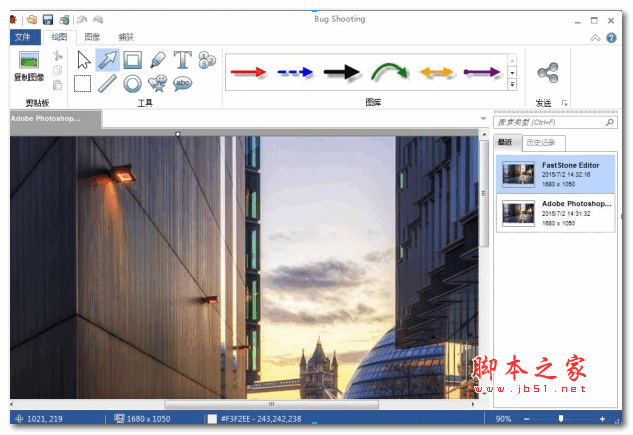Image resolution: width=633 pixels, height=435 pixels.
Task: Click the magnifier search icon
Action: [610, 122]
